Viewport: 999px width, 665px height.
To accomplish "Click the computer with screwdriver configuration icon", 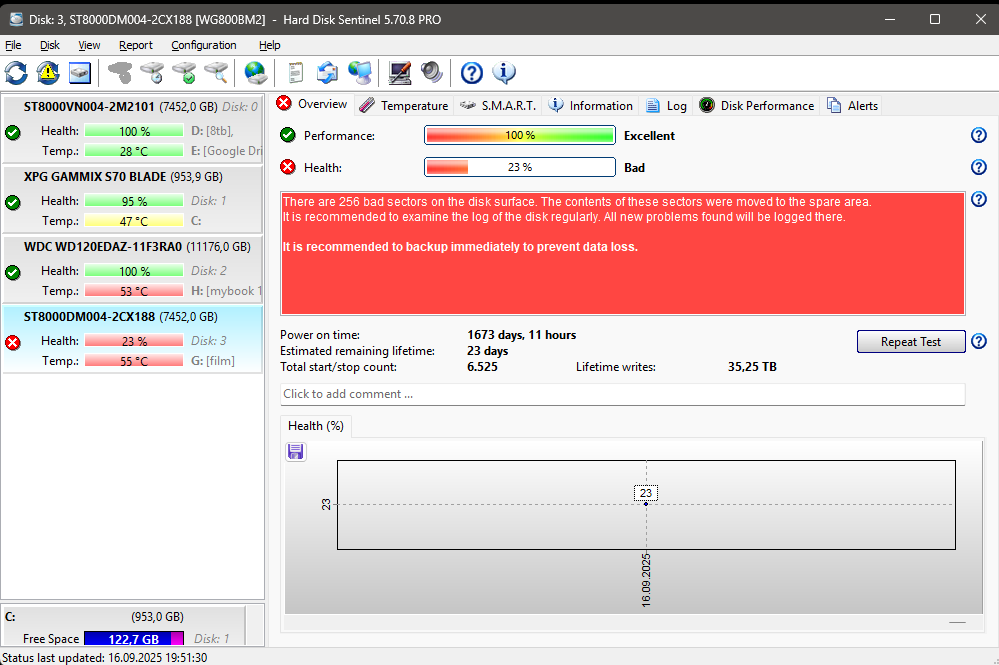I will (x=399, y=73).
